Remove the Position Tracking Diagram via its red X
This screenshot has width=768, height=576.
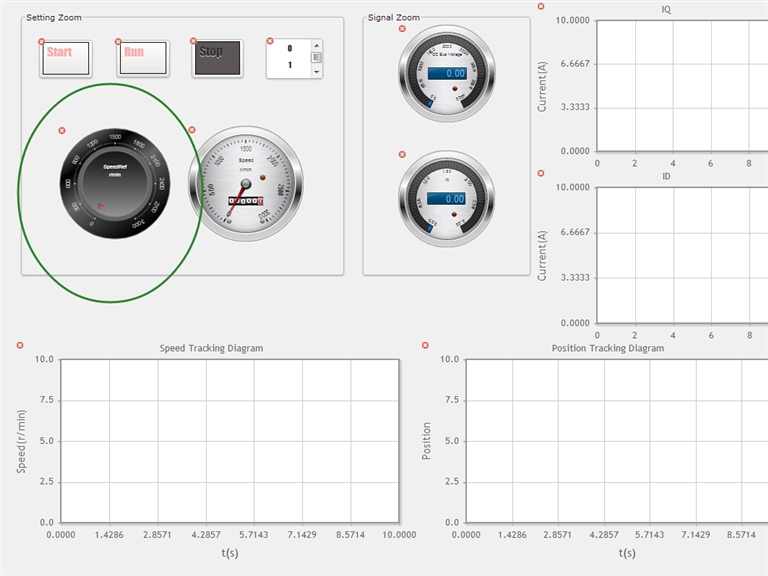coord(425,345)
